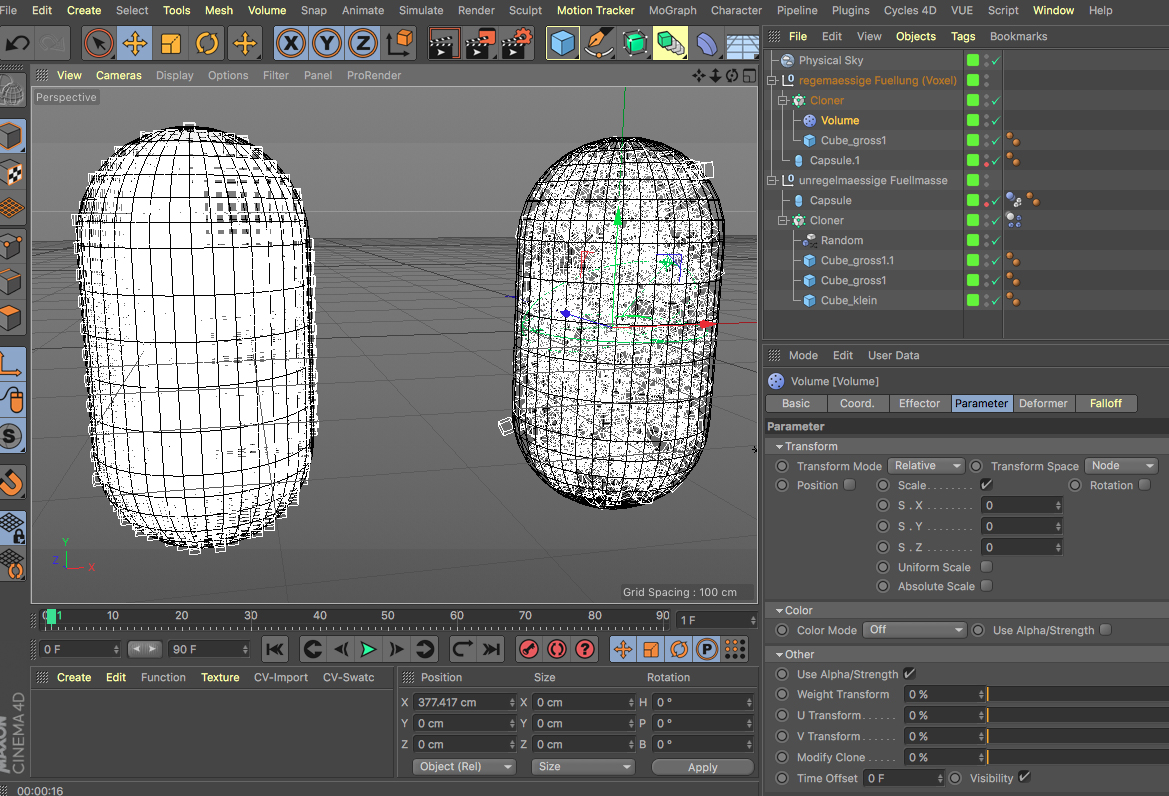Click the Spline Pen tool icon
This screenshot has height=796, width=1169.
(598, 43)
